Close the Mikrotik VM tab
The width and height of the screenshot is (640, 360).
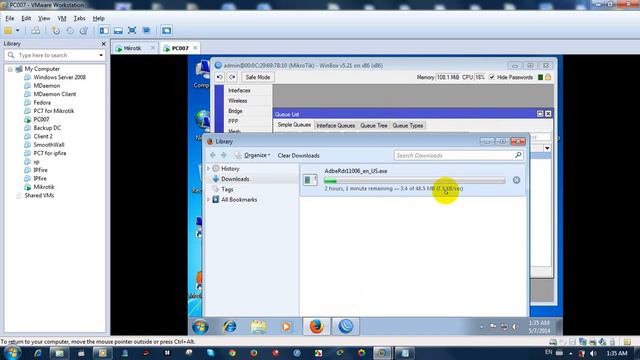[x=153, y=48]
